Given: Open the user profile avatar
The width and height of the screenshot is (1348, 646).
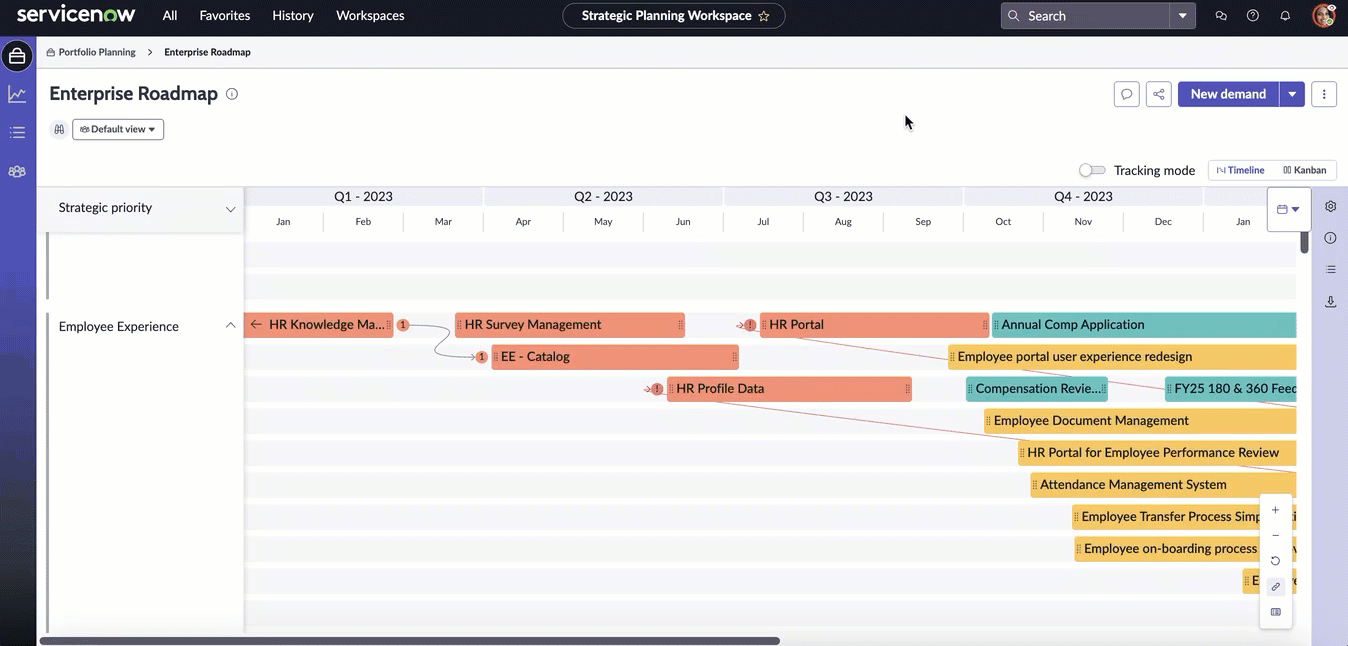Looking at the screenshot, I should coord(1324,15).
